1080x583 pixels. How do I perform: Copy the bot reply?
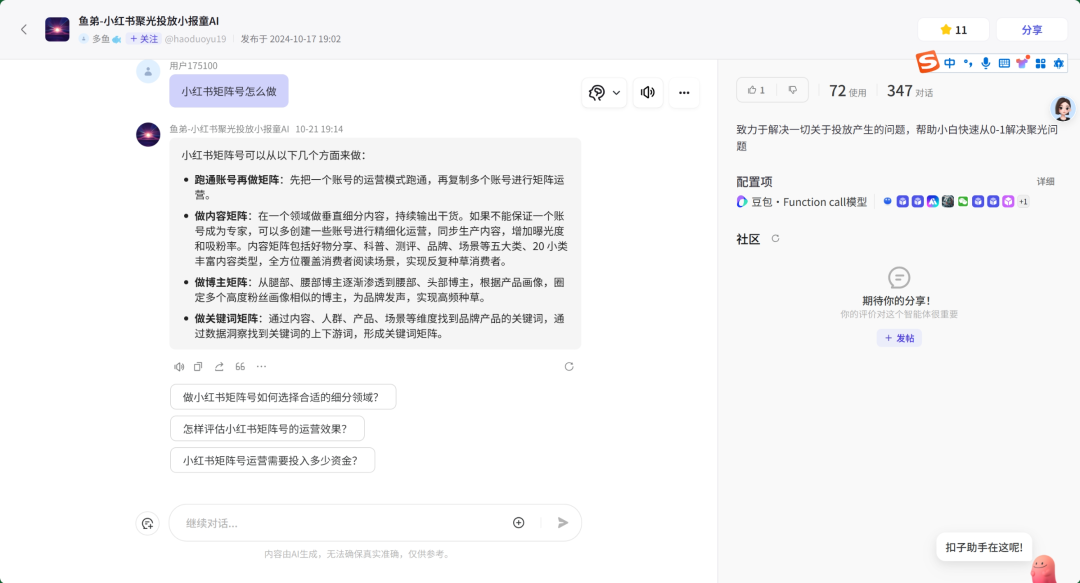tap(198, 367)
